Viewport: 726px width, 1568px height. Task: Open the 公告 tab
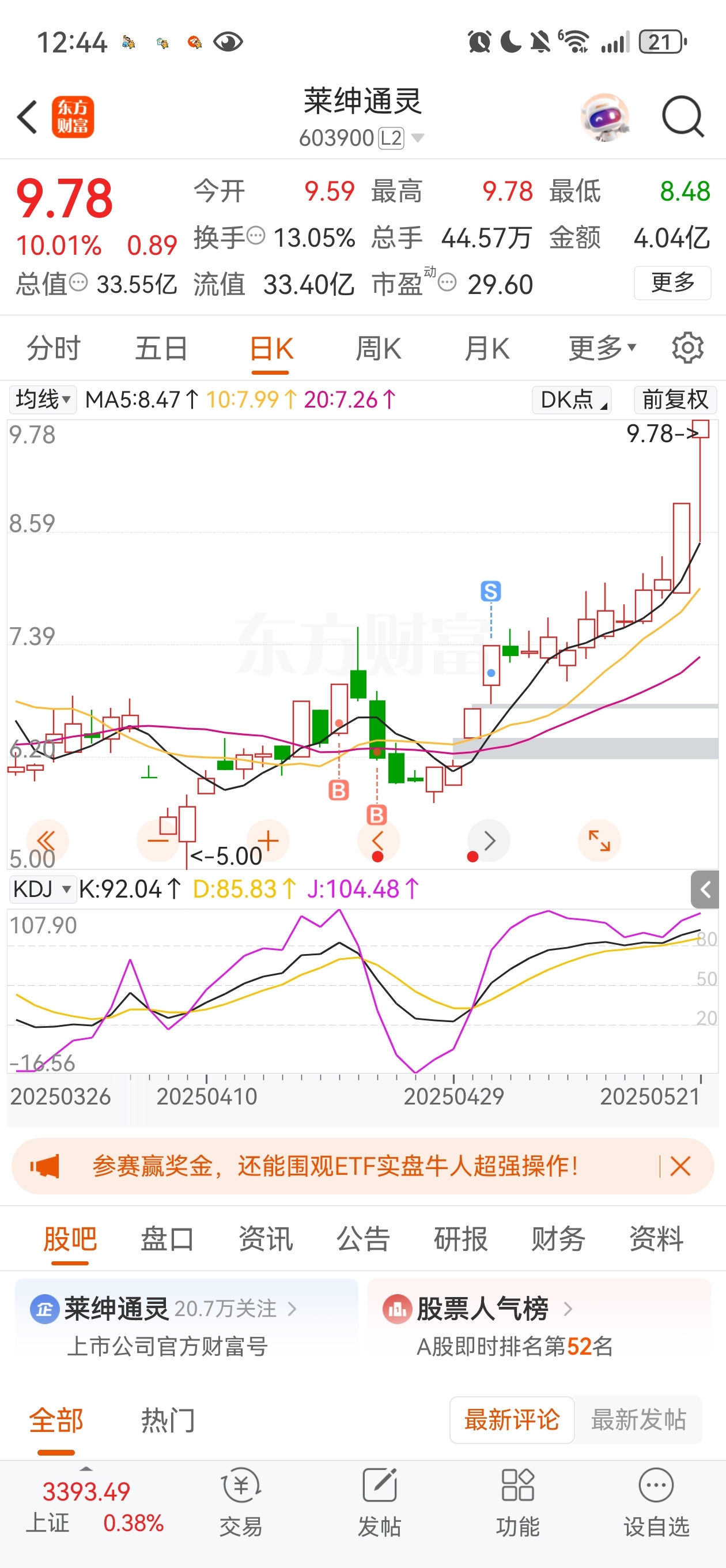362,1239
